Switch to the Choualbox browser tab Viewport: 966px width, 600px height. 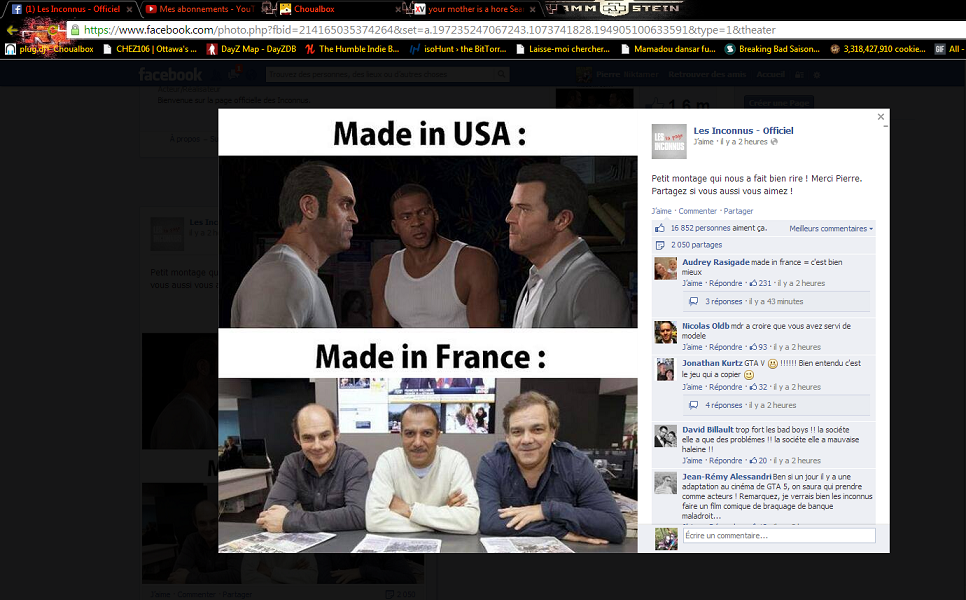click(x=316, y=9)
